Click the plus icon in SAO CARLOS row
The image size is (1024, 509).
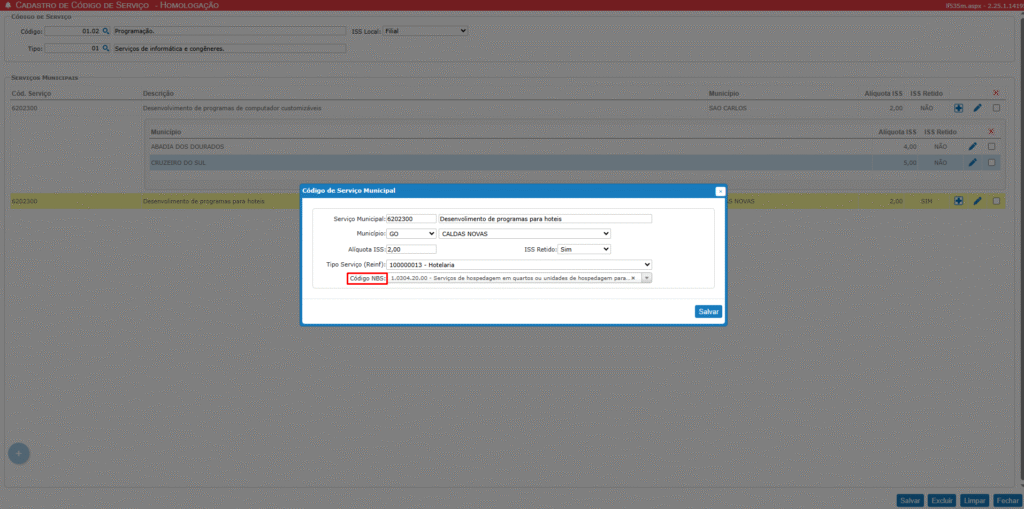click(958, 107)
